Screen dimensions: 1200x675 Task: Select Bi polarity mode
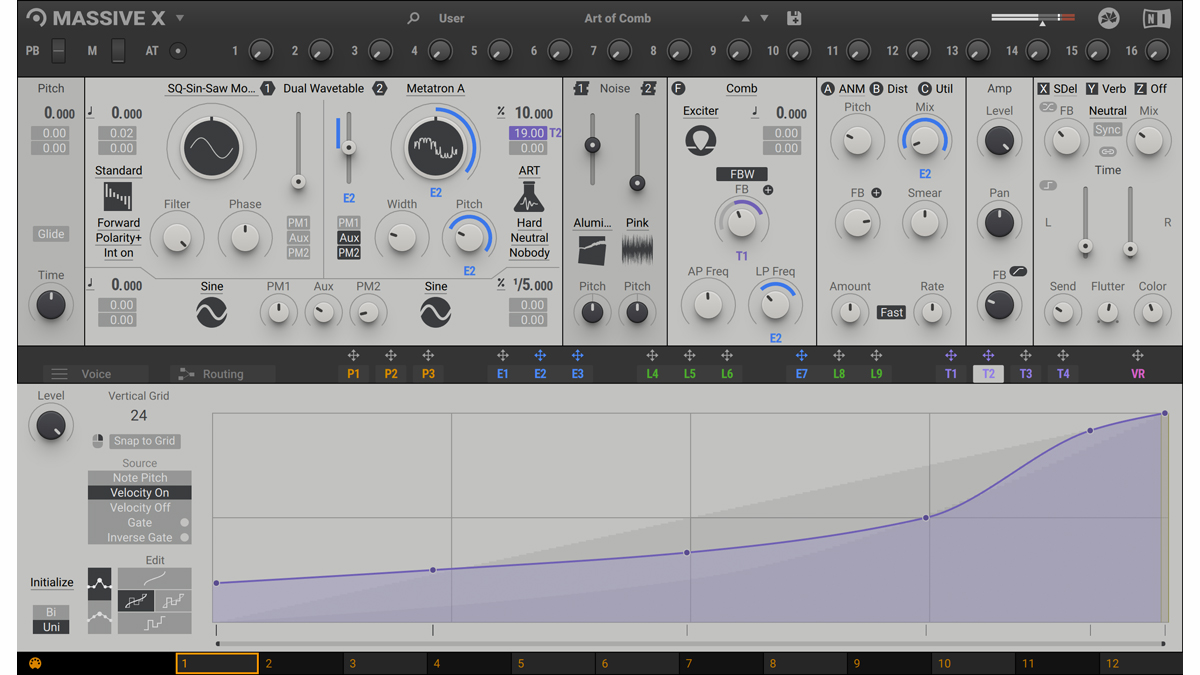(x=51, y=612)
